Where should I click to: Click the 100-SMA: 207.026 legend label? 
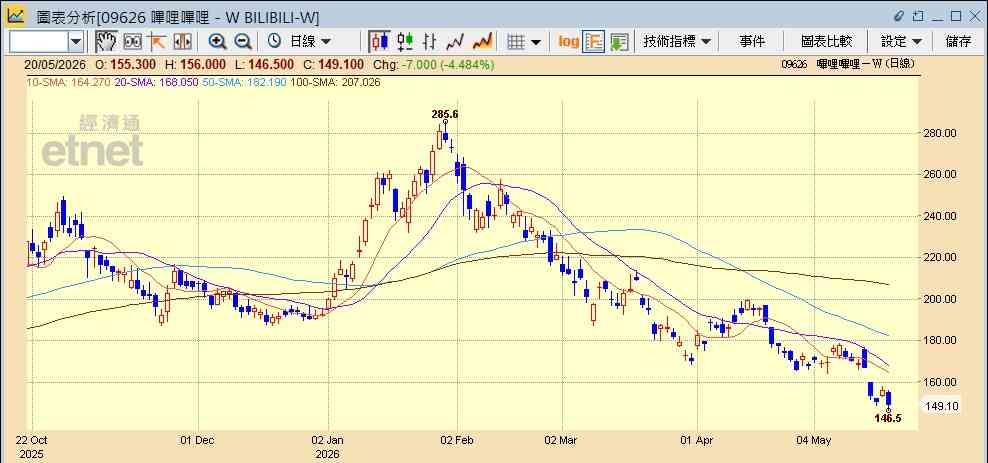pyautogui.click(x=335, y=82)
